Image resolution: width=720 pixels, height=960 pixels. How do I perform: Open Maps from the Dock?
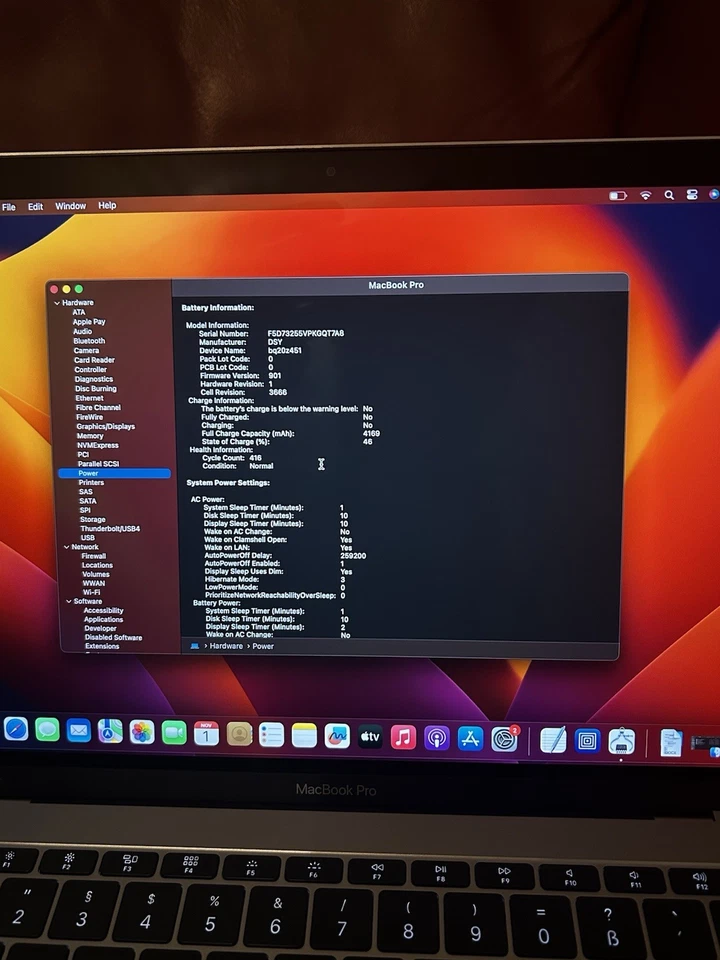(x=110, y=731)
